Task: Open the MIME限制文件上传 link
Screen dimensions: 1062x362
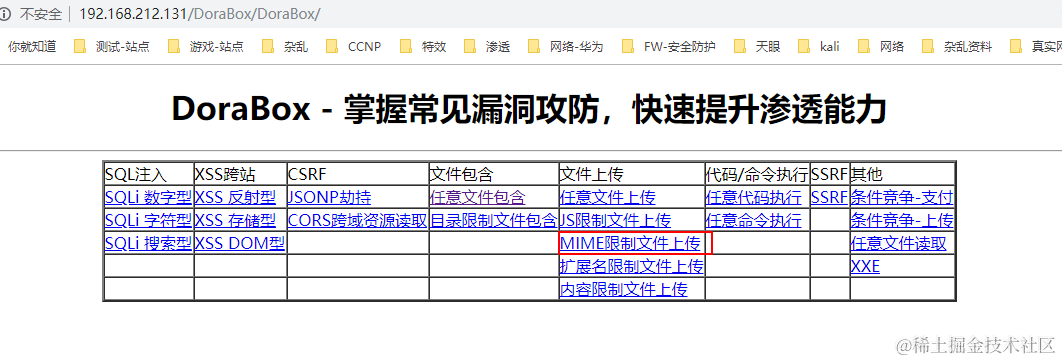Action: tap(630, 243)
